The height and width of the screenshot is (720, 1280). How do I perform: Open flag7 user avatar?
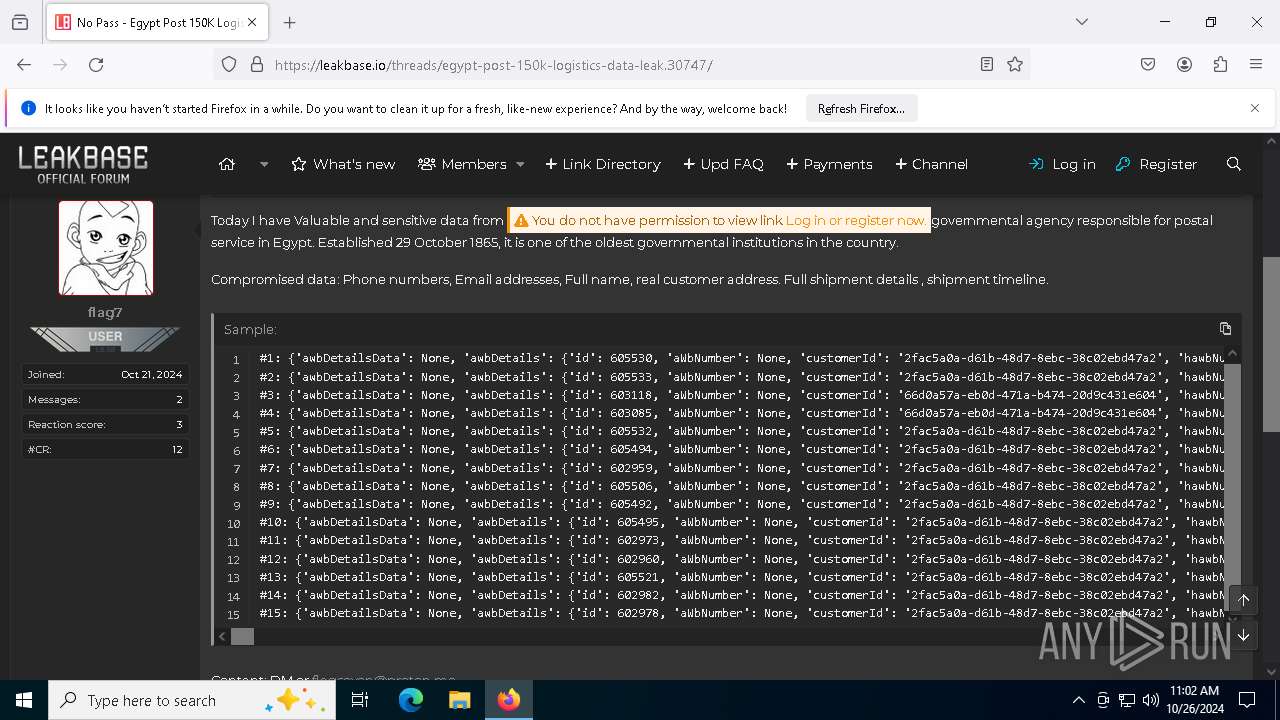[x=106, y=247]
